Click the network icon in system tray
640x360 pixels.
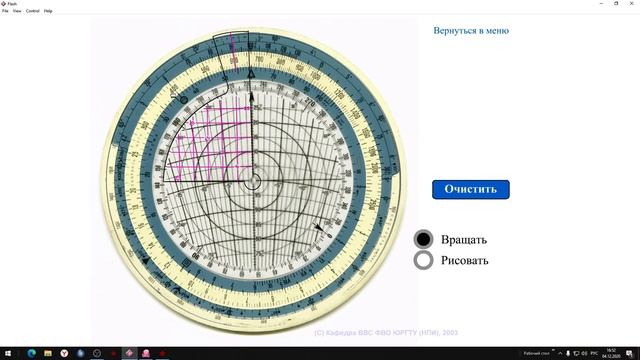[x=576, y=353]
